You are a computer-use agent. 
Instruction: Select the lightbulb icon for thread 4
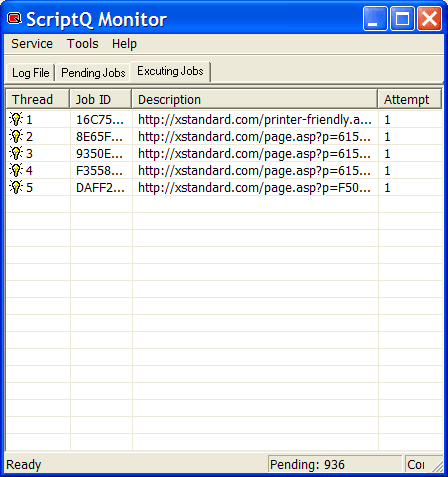[16, 170]
